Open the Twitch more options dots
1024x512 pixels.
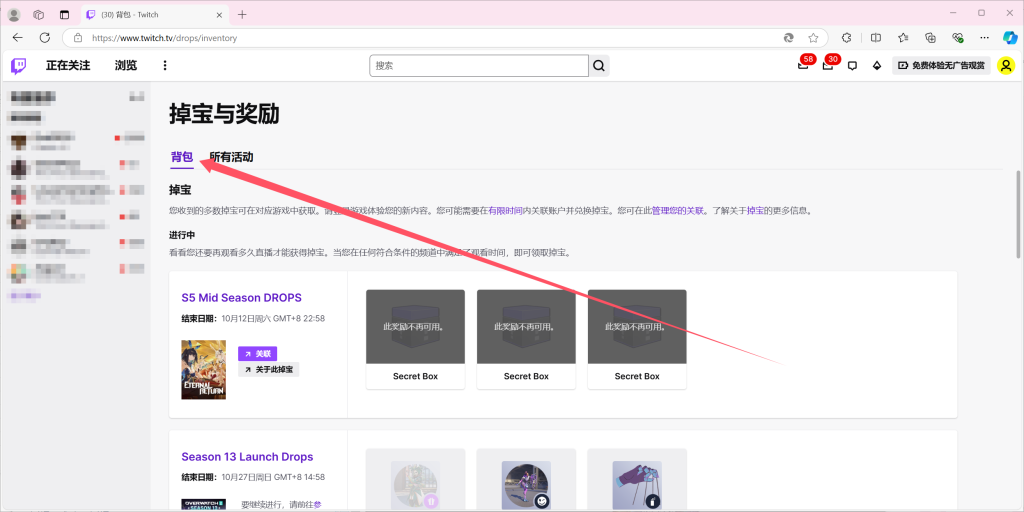165,65
